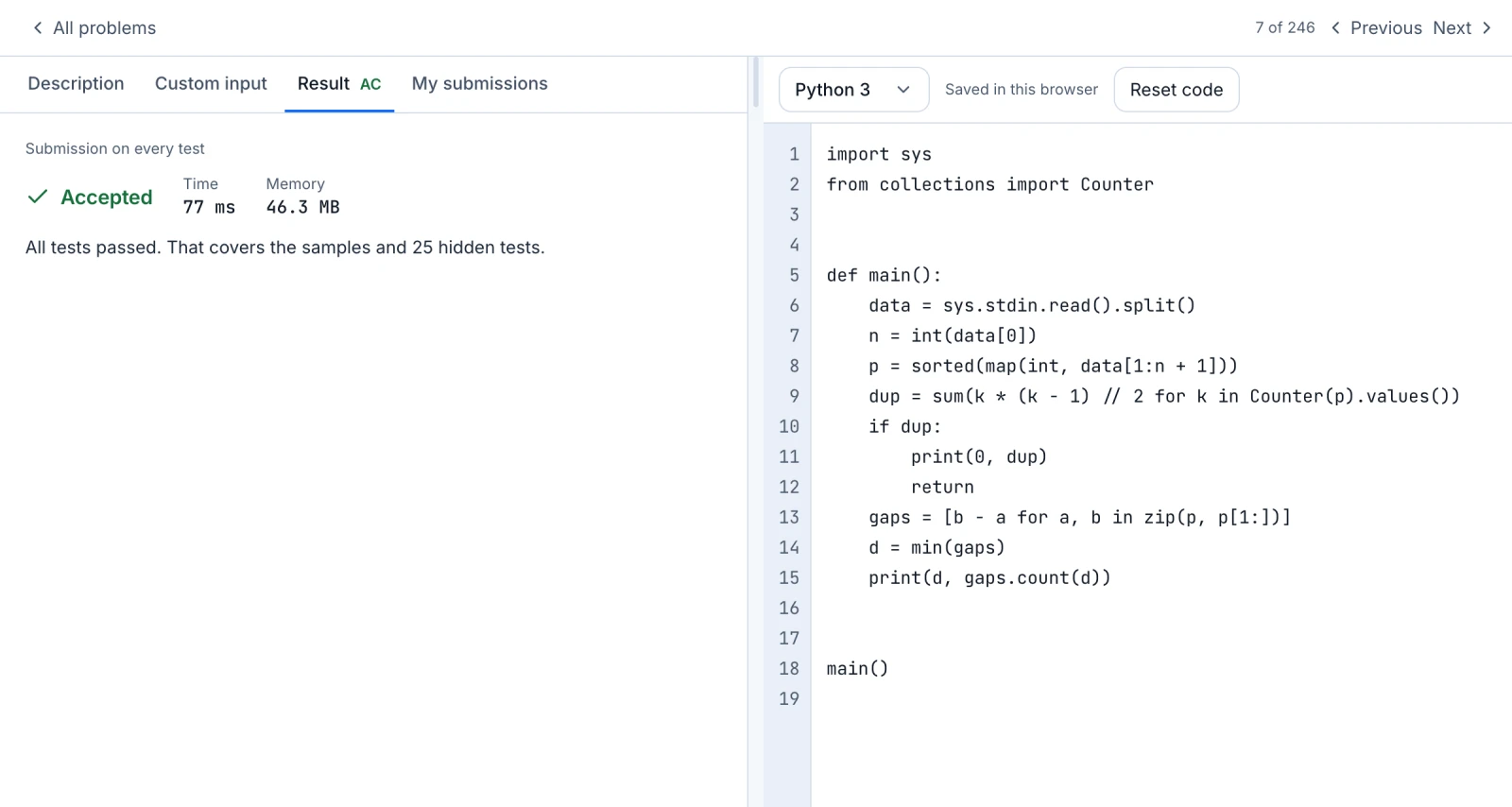Click the 'd = min(gaps)' code line
Viewport: 1512px width, 807px height.
tap(936, 547)
